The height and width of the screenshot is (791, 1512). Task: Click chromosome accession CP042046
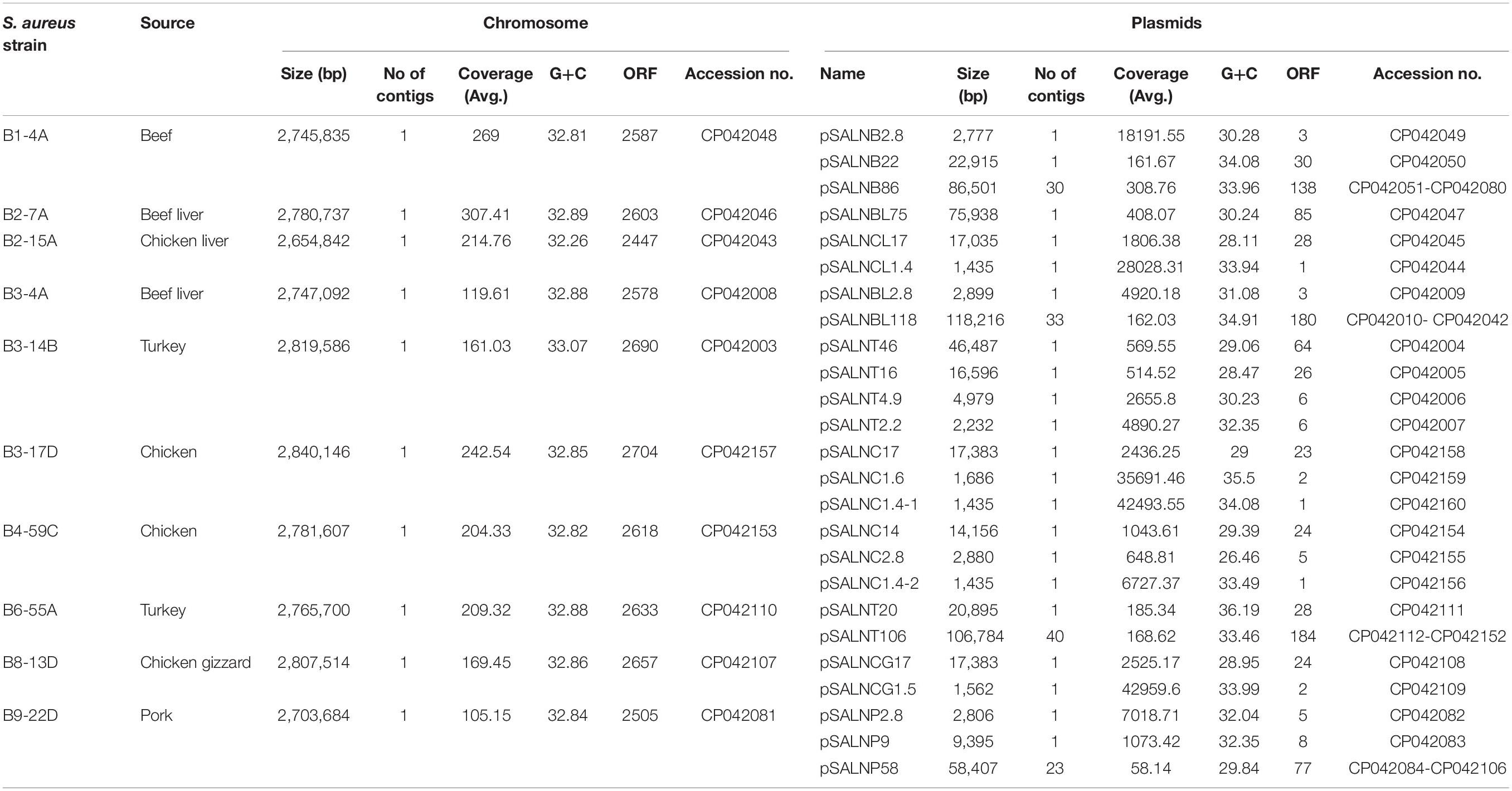click(x=738, y=215)
